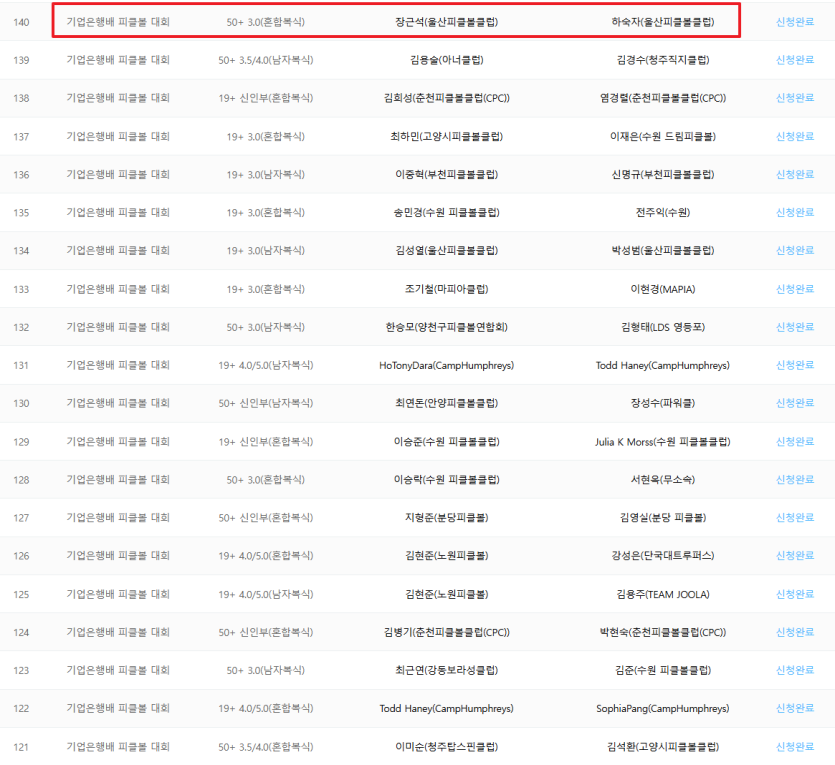The height and width of the screenshot is (765, 835).
Task: Click the 기업은행배 피클볼 대회 cell in row 138
Action: tap(118, 98)
